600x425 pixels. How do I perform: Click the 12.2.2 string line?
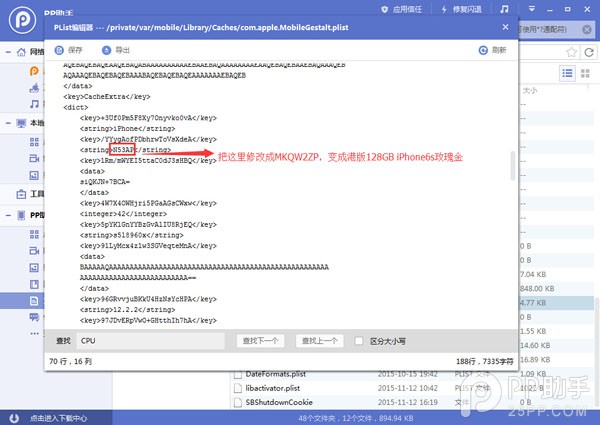coord(128,309)
